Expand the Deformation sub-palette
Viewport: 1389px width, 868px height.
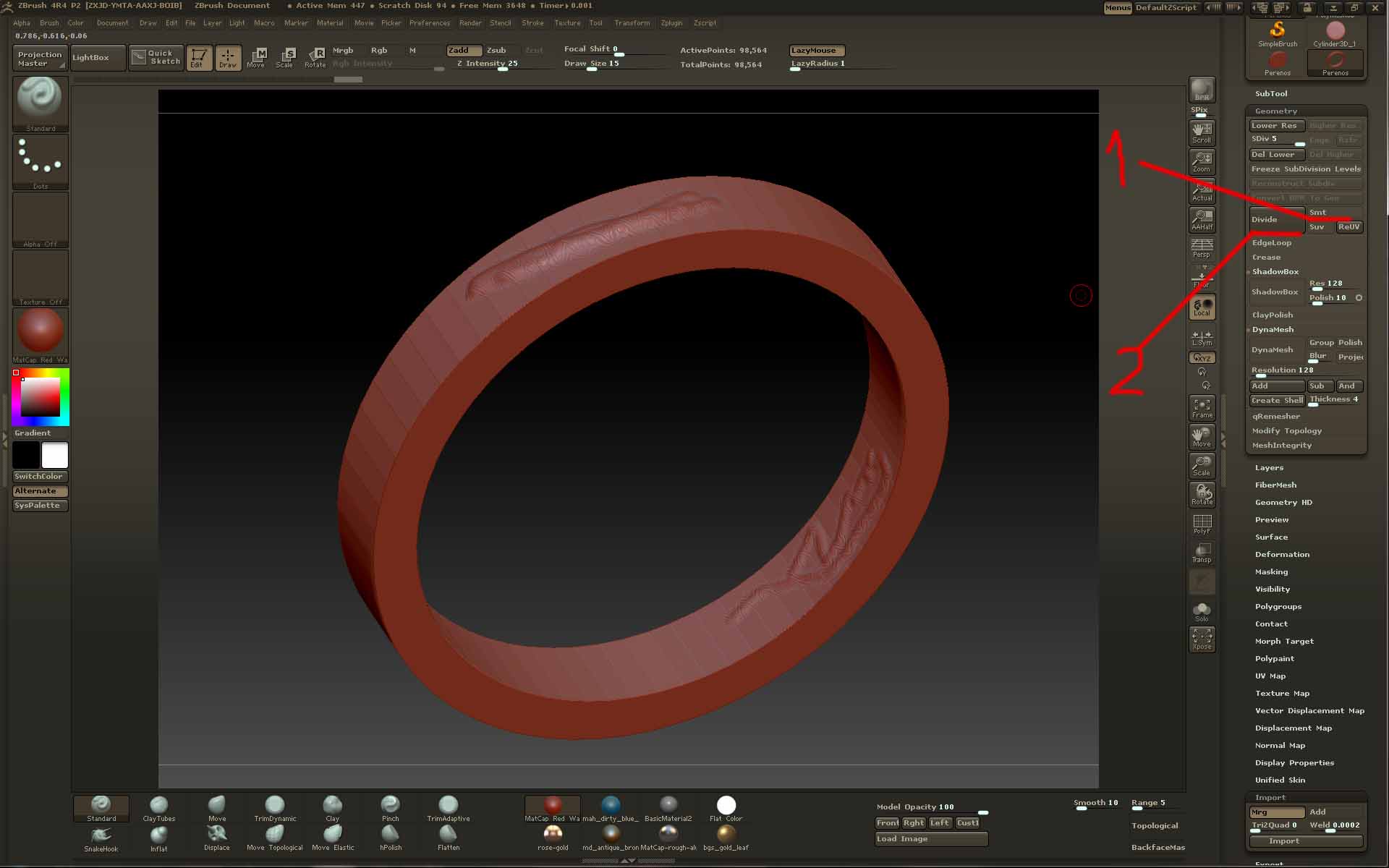click(x=1282, y=555)
